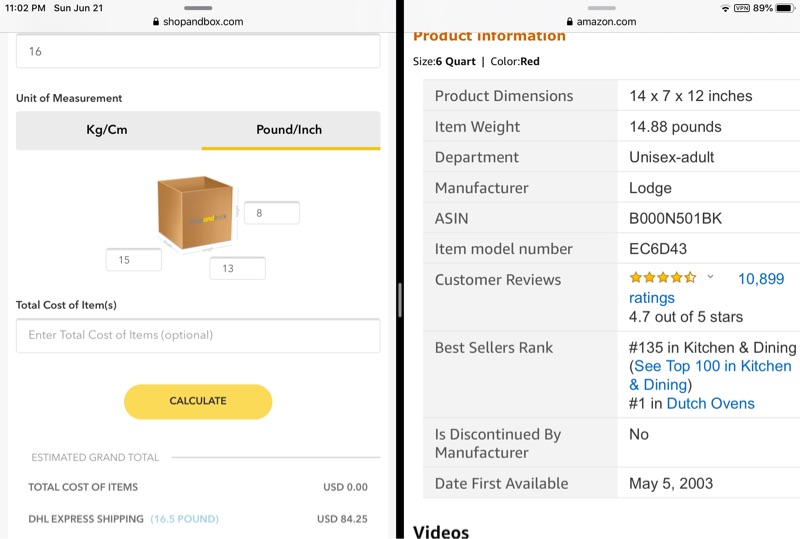Tap the multitasking pill above shopandbox.com
800x539 pixels.
coord(198,7)
